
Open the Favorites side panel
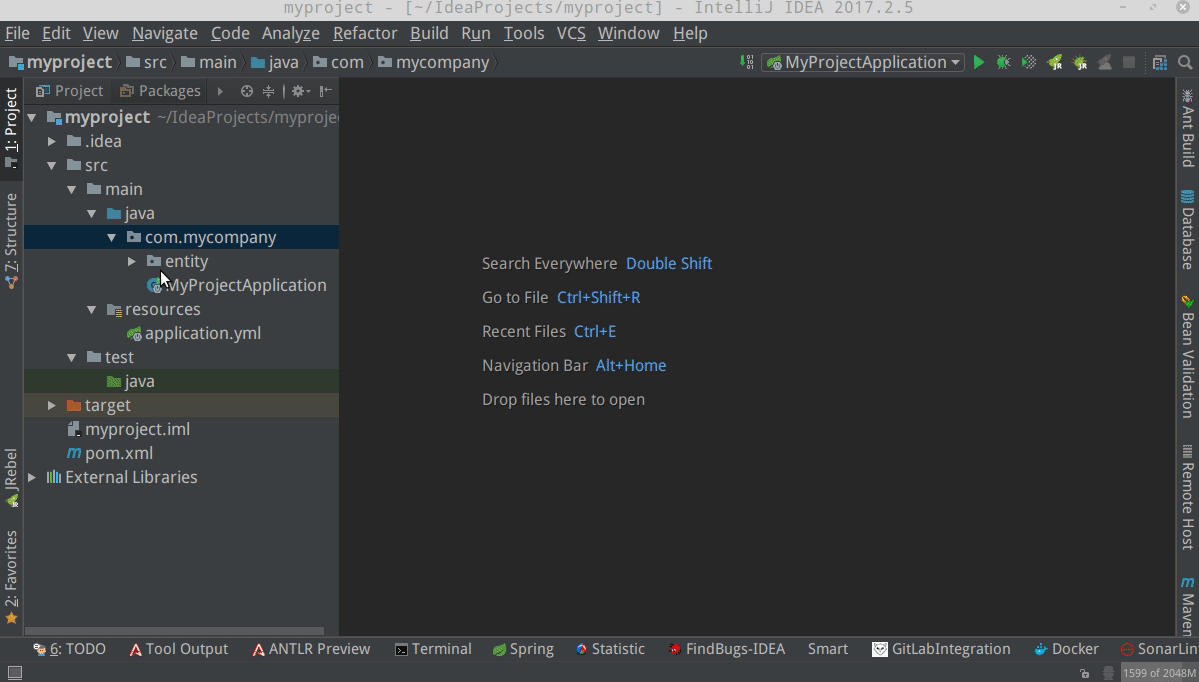click(x=11, y=577)
